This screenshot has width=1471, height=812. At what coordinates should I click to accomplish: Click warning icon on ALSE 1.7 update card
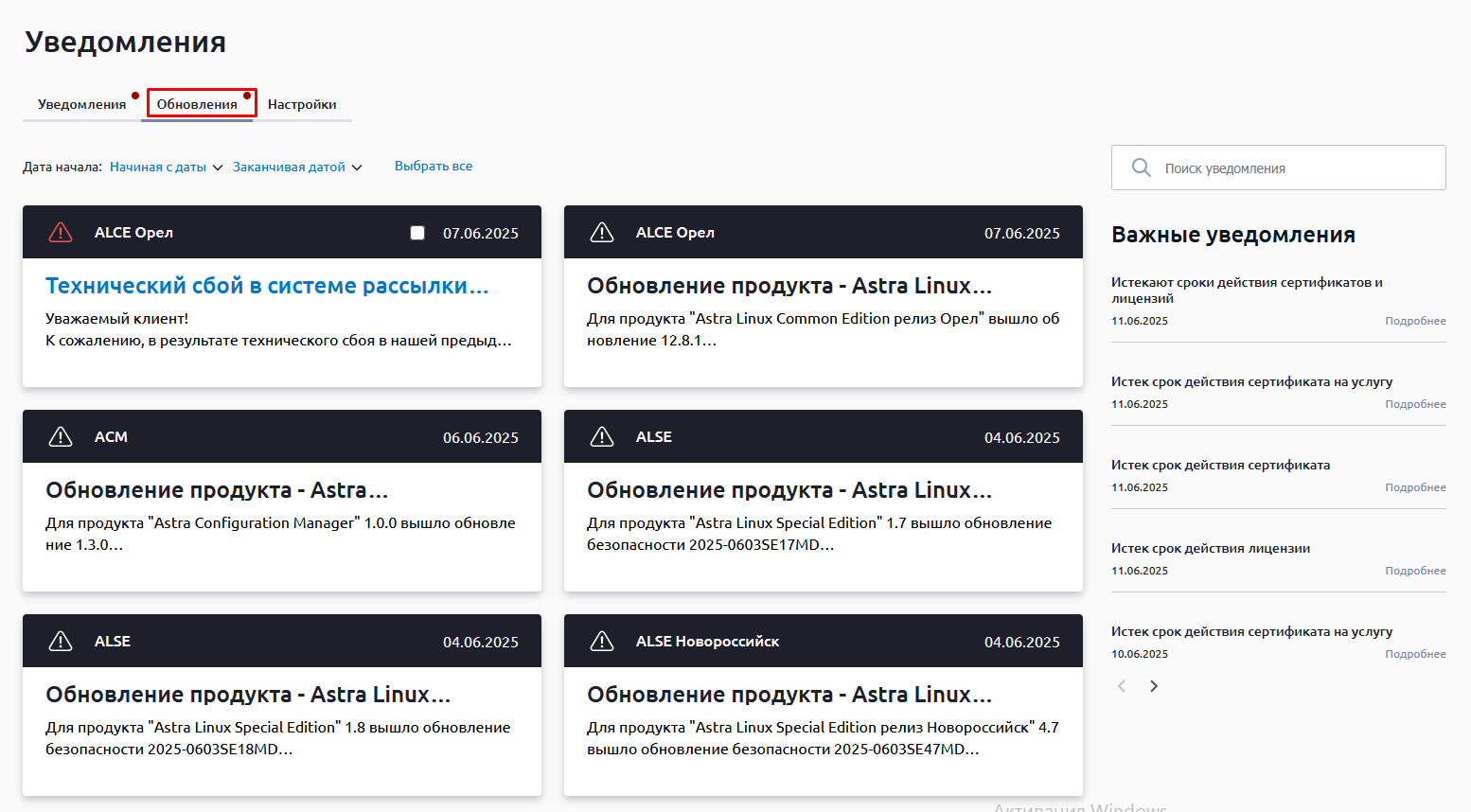pos(602,437)
